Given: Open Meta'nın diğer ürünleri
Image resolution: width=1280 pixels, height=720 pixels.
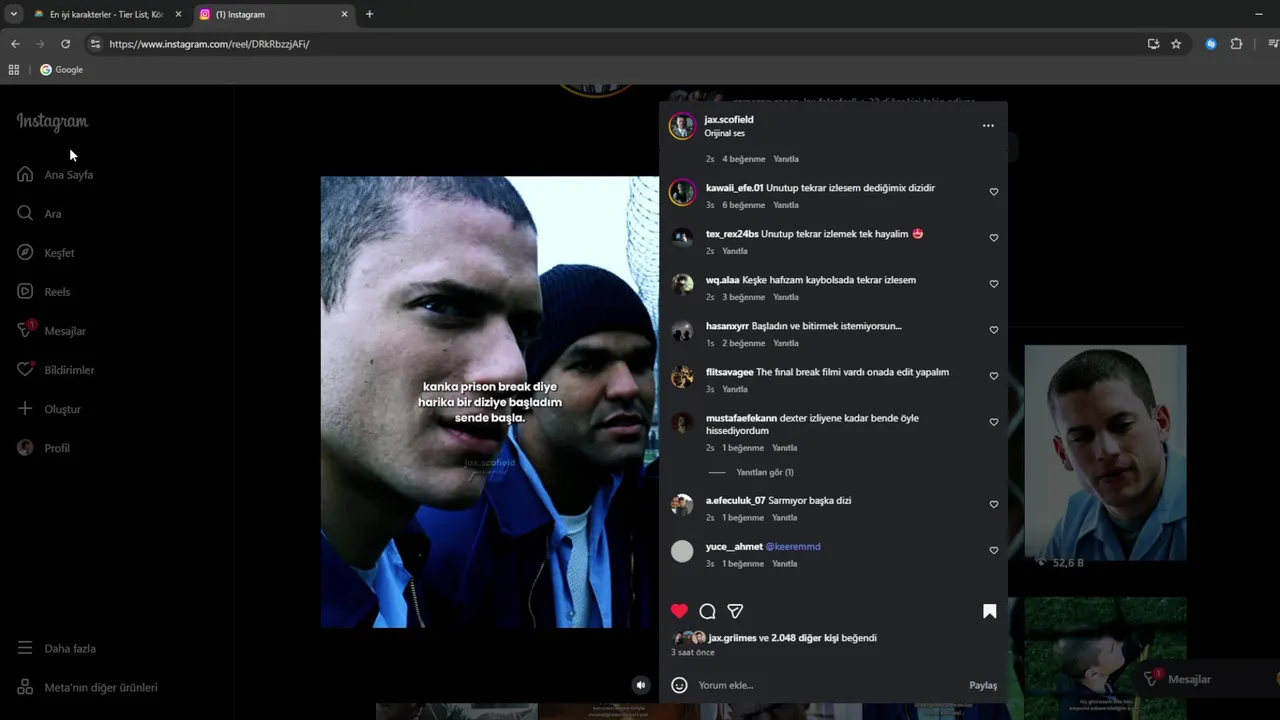Looking at the screenshot, I should (88, 687).
